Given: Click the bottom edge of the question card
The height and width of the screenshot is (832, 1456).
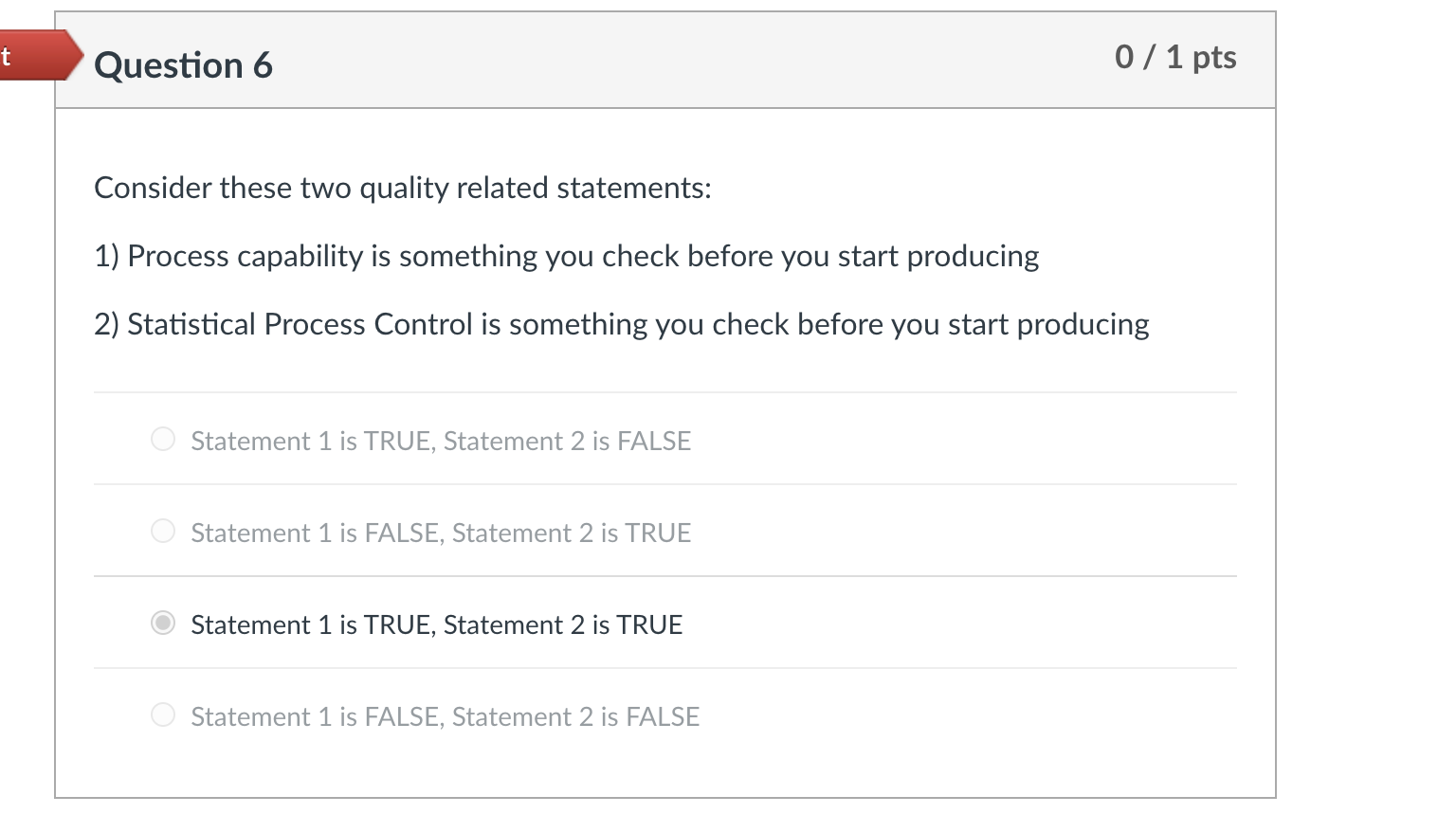Looking at the screenshot, I should 664,796.
